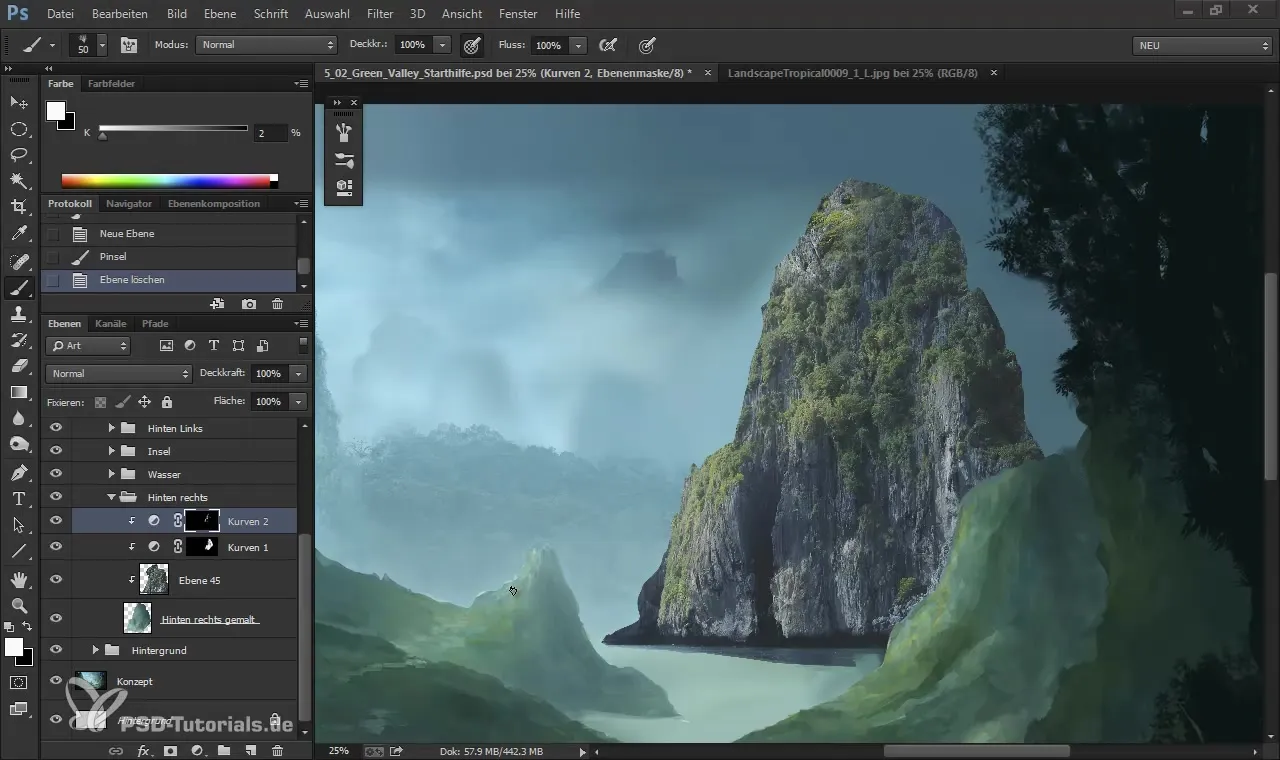Select the Zoom tool

click(18, 605)
